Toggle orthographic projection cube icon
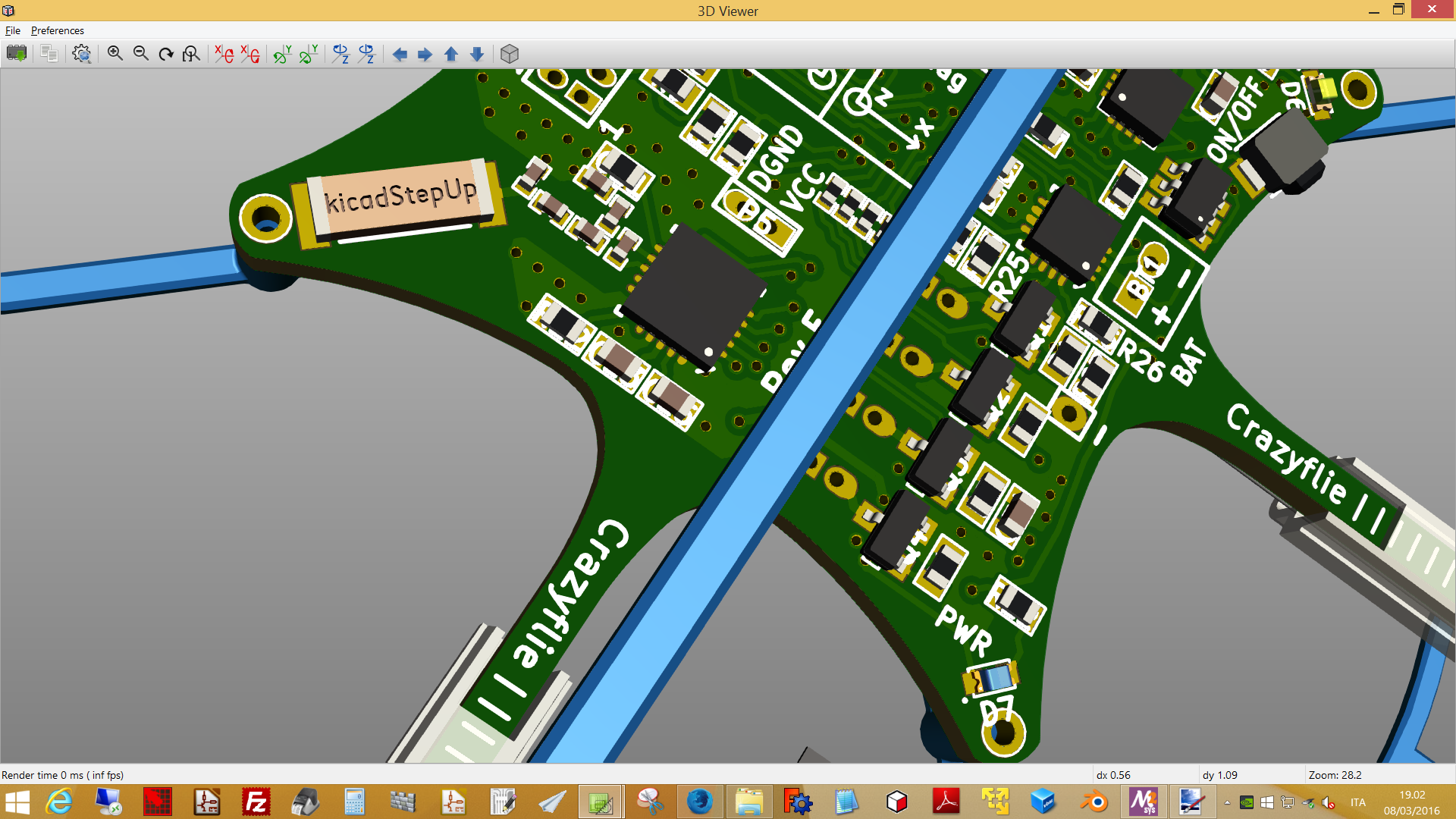 pos(510,54)
